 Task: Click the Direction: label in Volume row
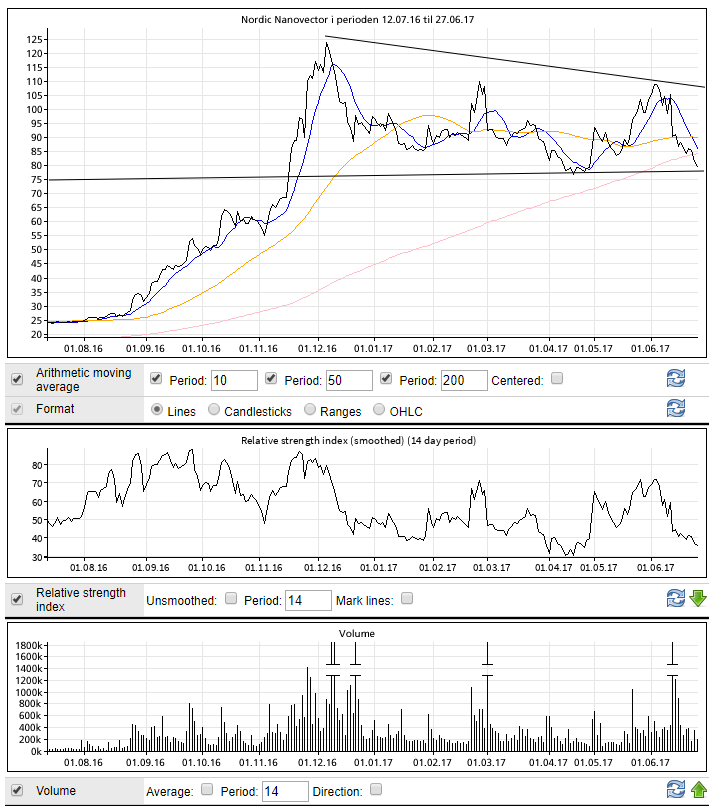click(x=337, y=792)
